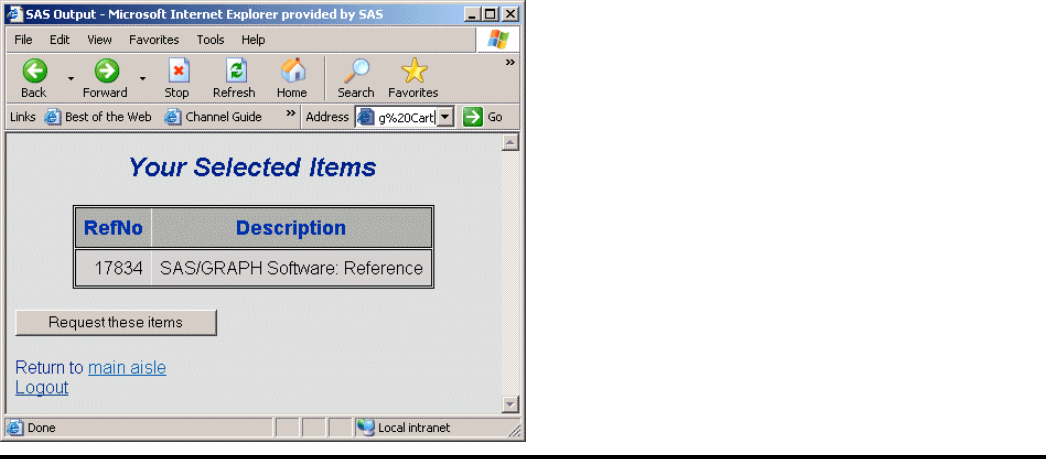Open the Forward history dropdown arrow
This screenshot has width=1046, height=459.
(143, 79)
